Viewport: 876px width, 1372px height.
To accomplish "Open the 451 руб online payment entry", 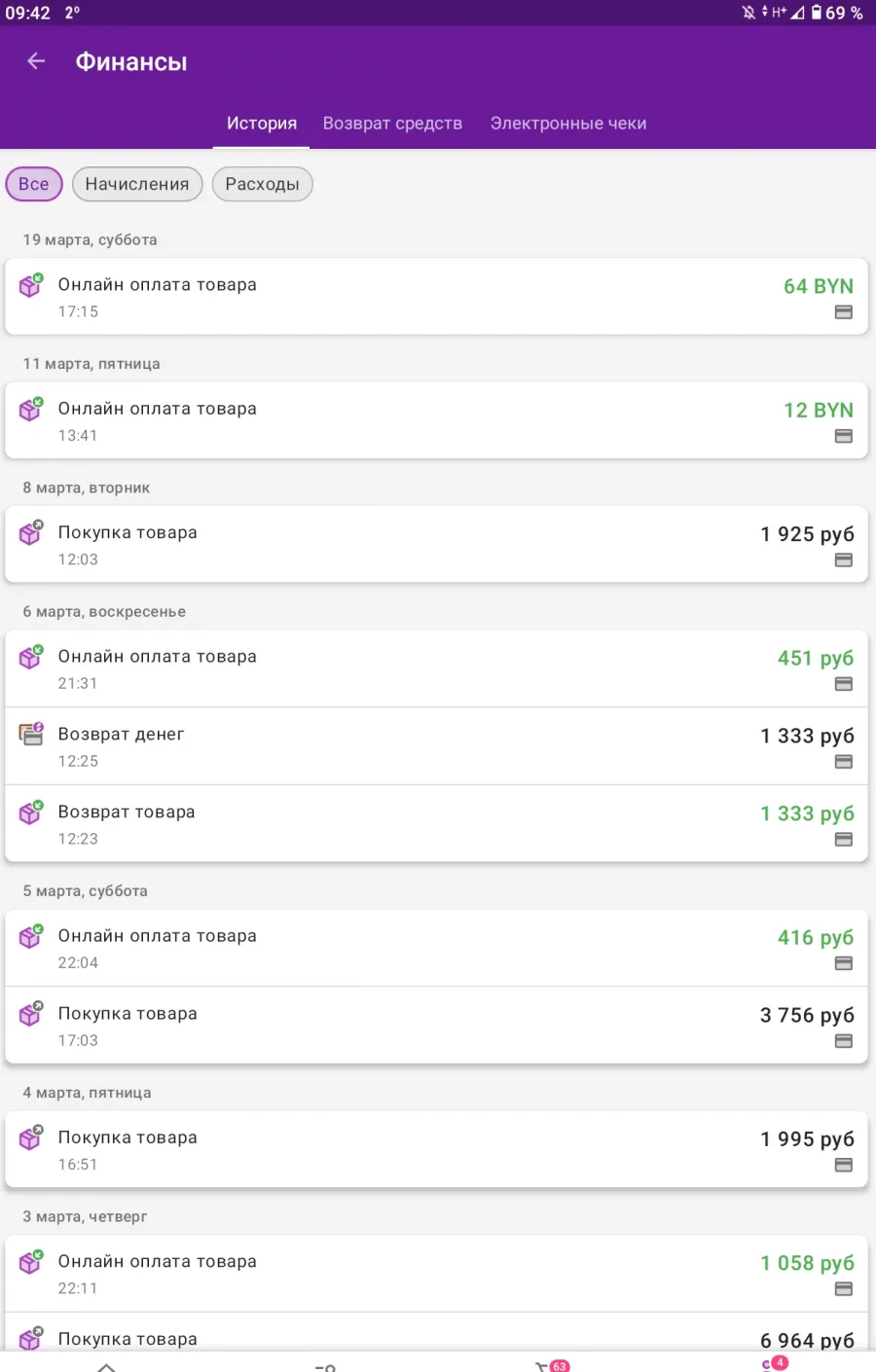I will pyautogui.click(x=436, y=668).
